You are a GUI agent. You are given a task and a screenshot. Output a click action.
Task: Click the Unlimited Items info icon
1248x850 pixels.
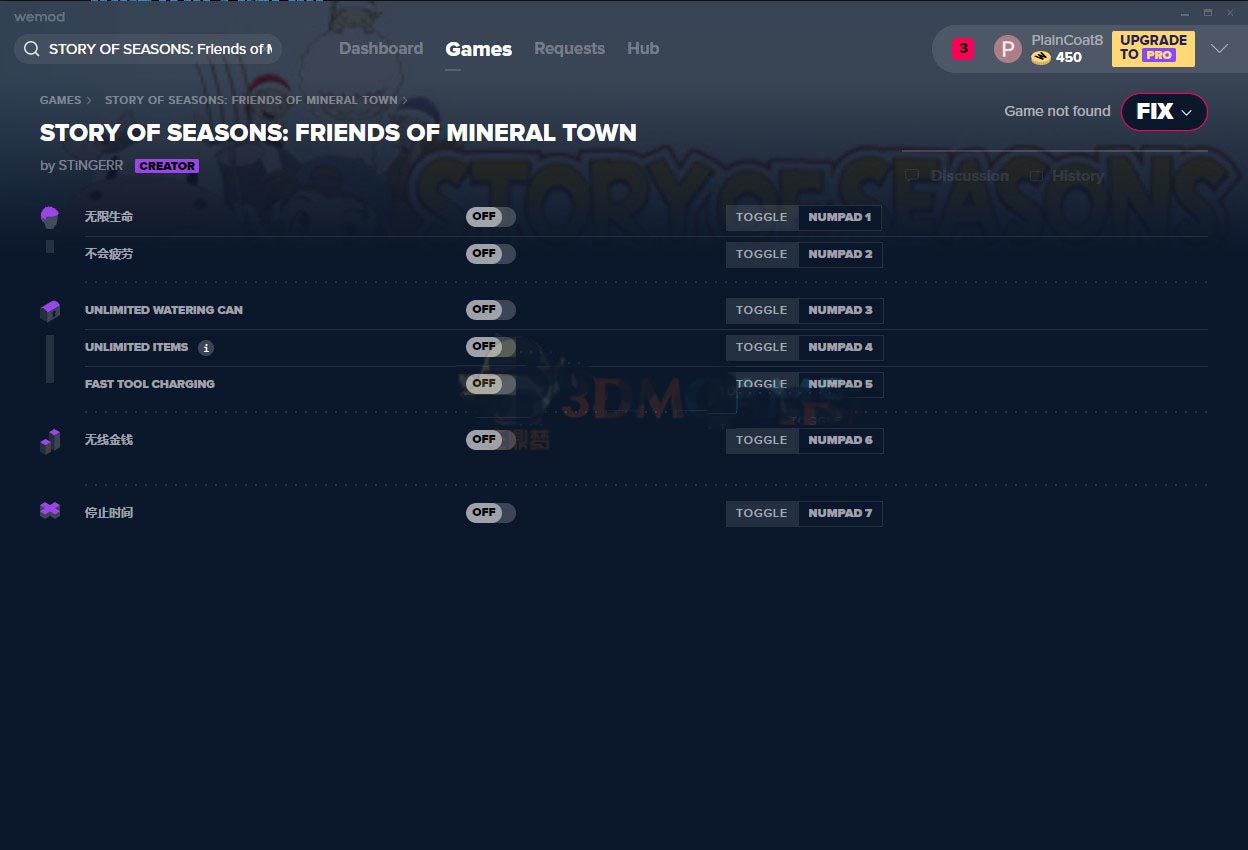click(206, 348)
